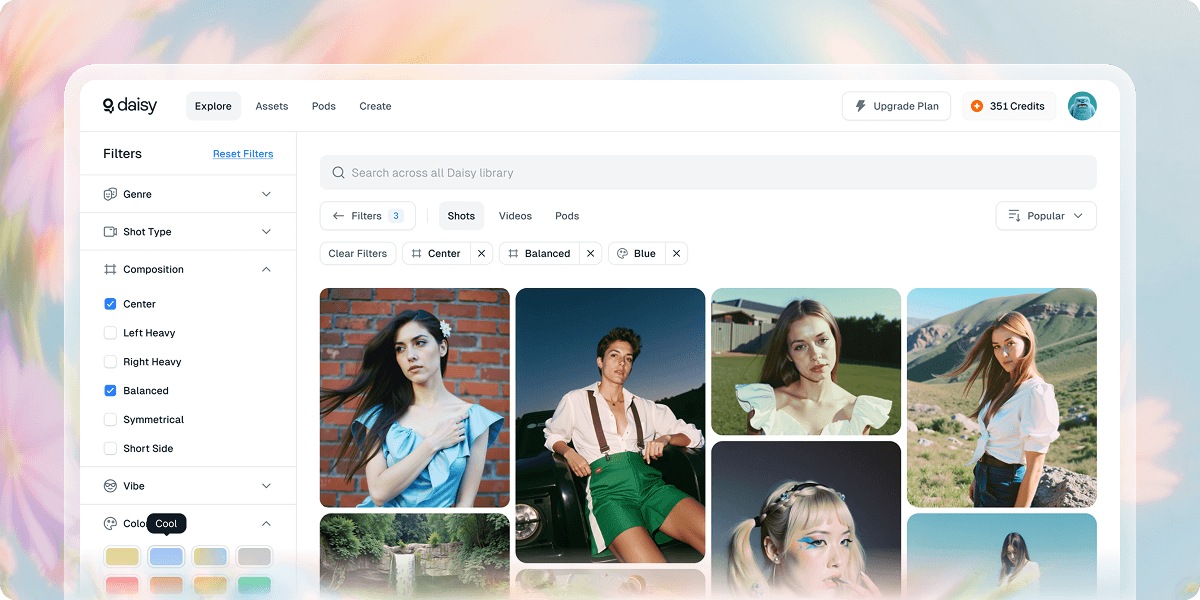Select the Genre filter's masks icon
Screen dimensions: 1200x600
coord(108,194)
